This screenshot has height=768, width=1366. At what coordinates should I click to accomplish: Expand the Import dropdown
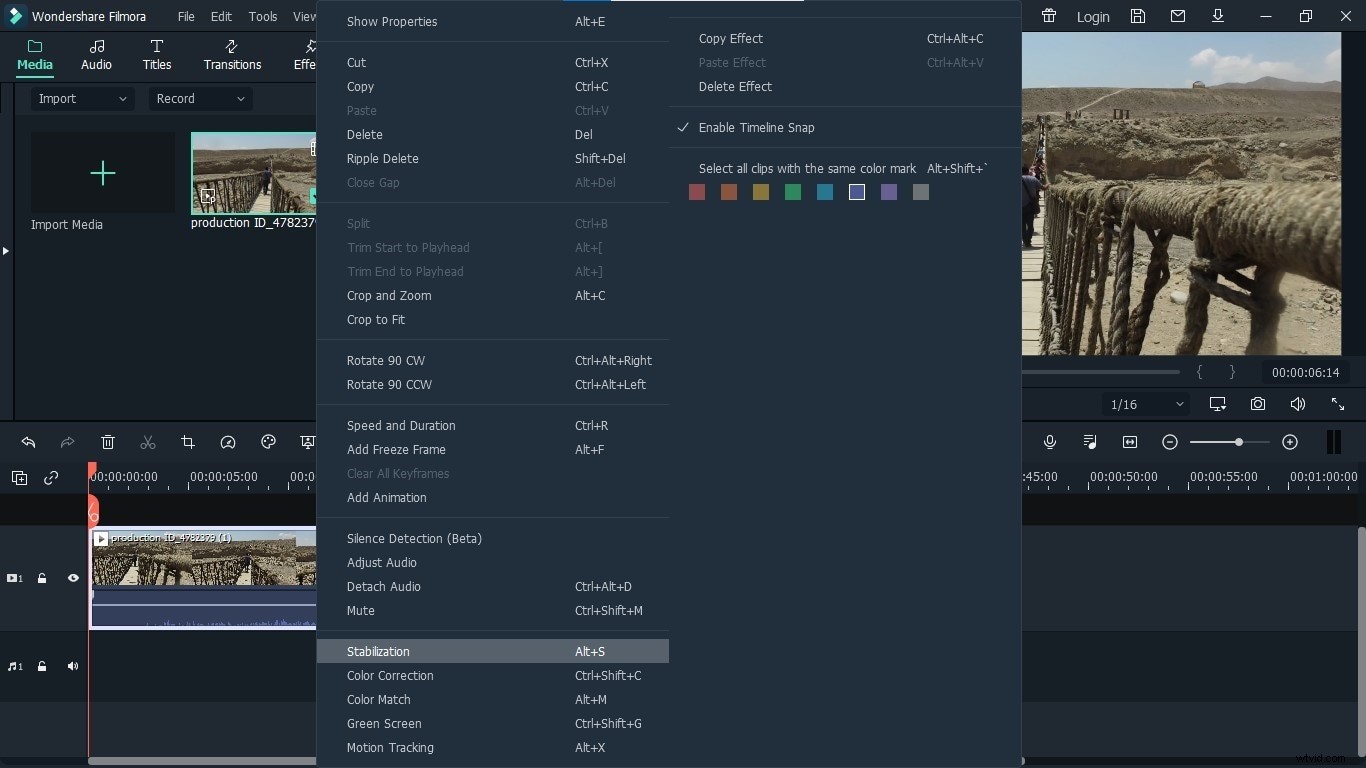82,99
